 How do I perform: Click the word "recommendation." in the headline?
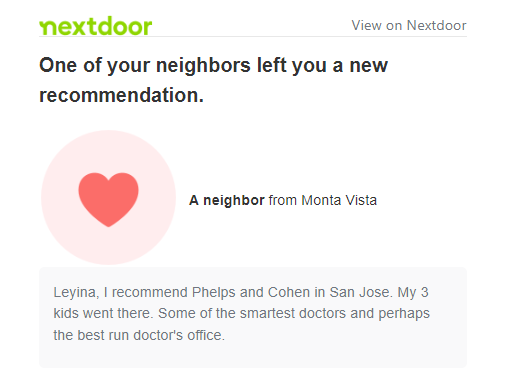[x=121, y=95]
